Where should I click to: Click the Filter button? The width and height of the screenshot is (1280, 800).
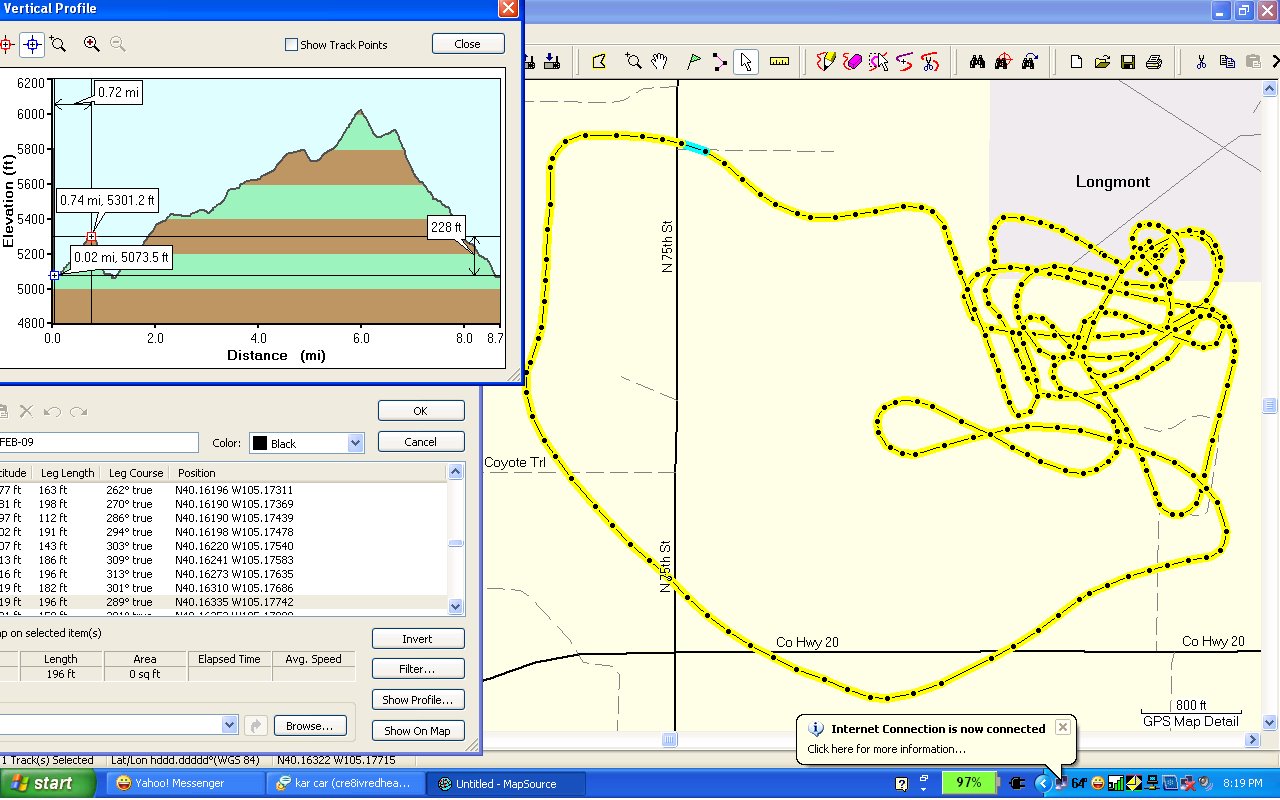tap(417, 669)
